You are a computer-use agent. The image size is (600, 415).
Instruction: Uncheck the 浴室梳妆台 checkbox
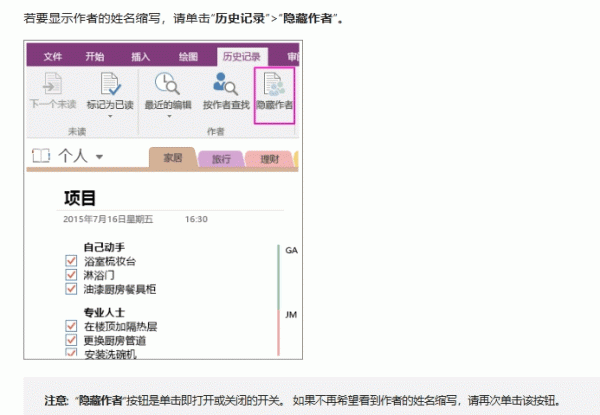point(71,261)
